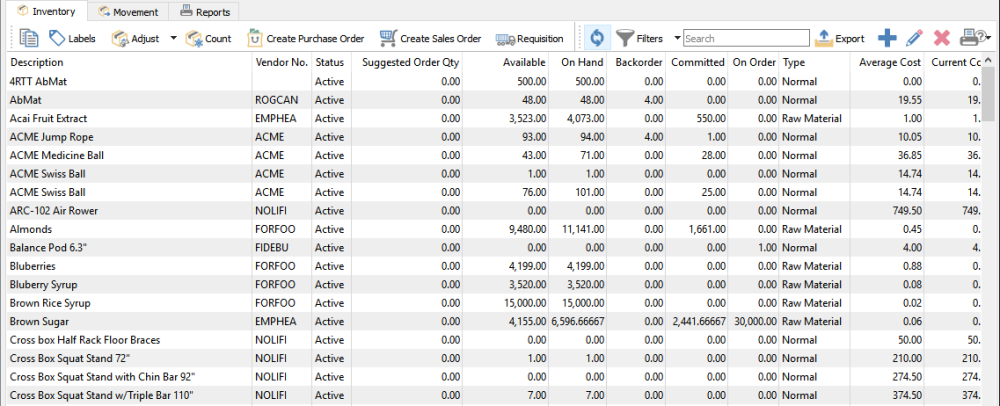This screenshot has height=406, width=1000.
Task: Switch to the Movement tab
Action: tap(128, 12)
